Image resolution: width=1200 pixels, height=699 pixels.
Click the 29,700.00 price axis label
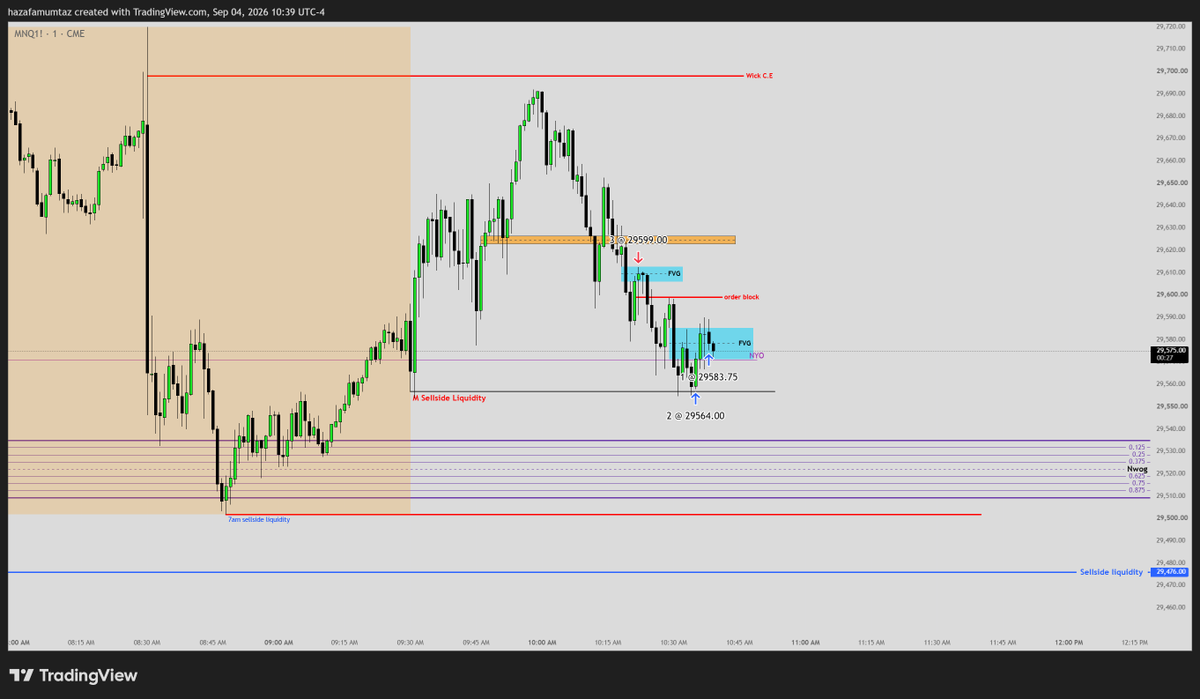click(1170, 70)
